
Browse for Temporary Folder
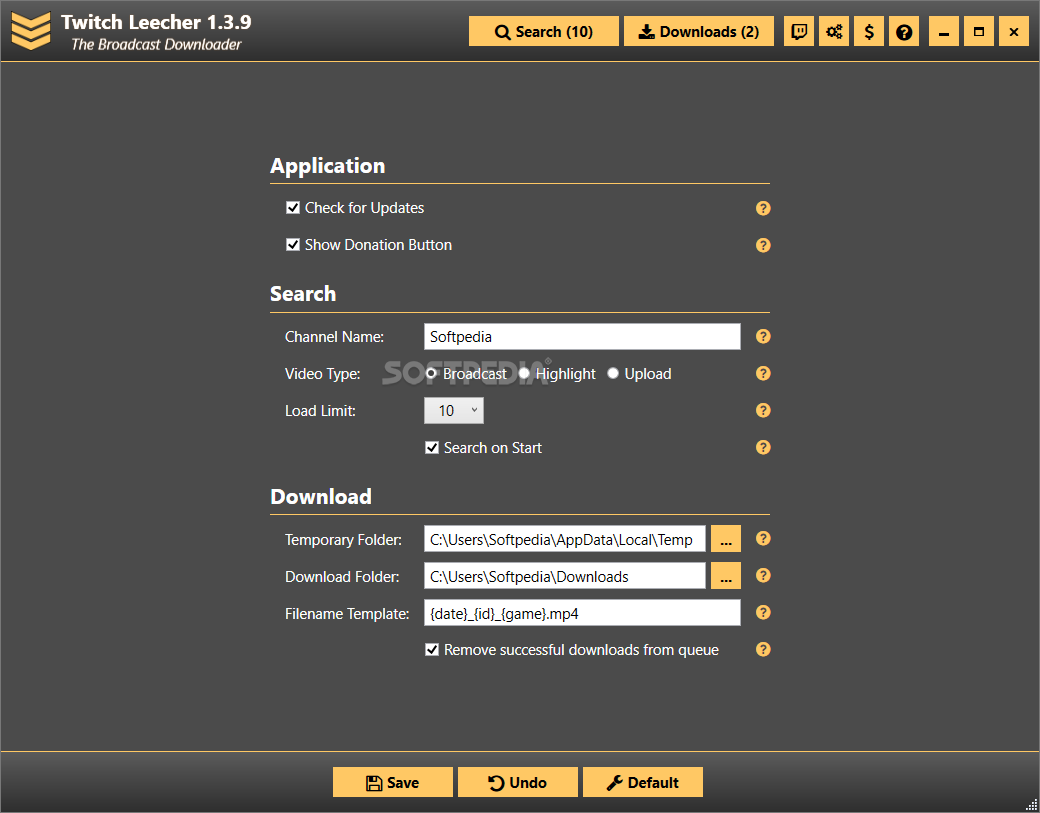(726, 539)
